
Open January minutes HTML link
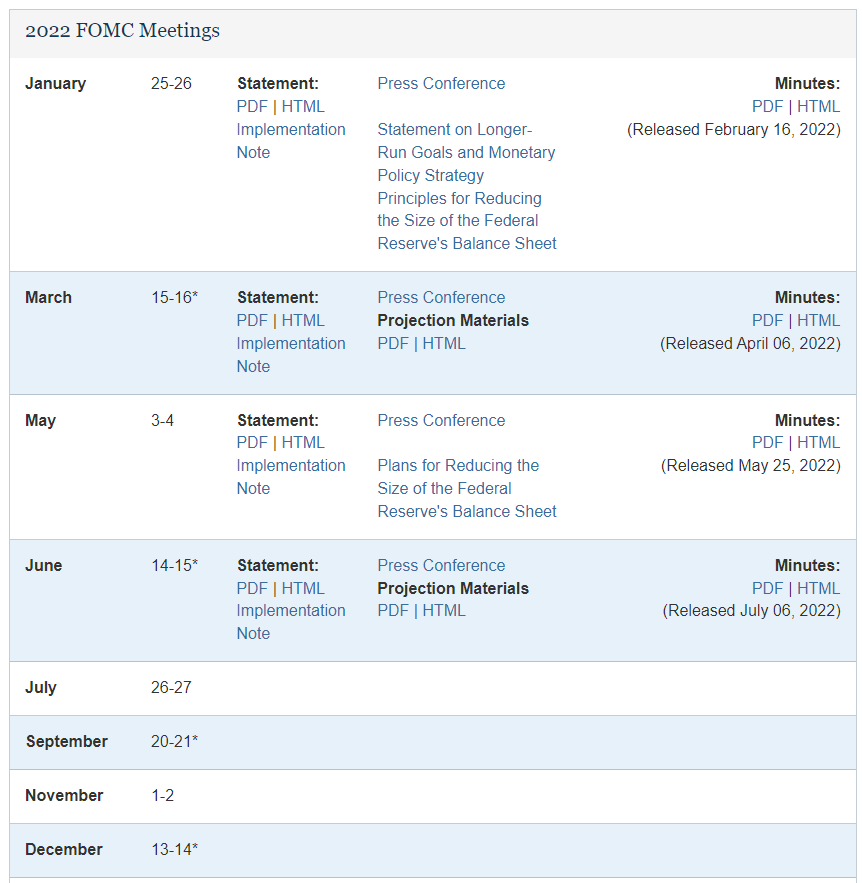pyautogui.click(x=818, y=106)
